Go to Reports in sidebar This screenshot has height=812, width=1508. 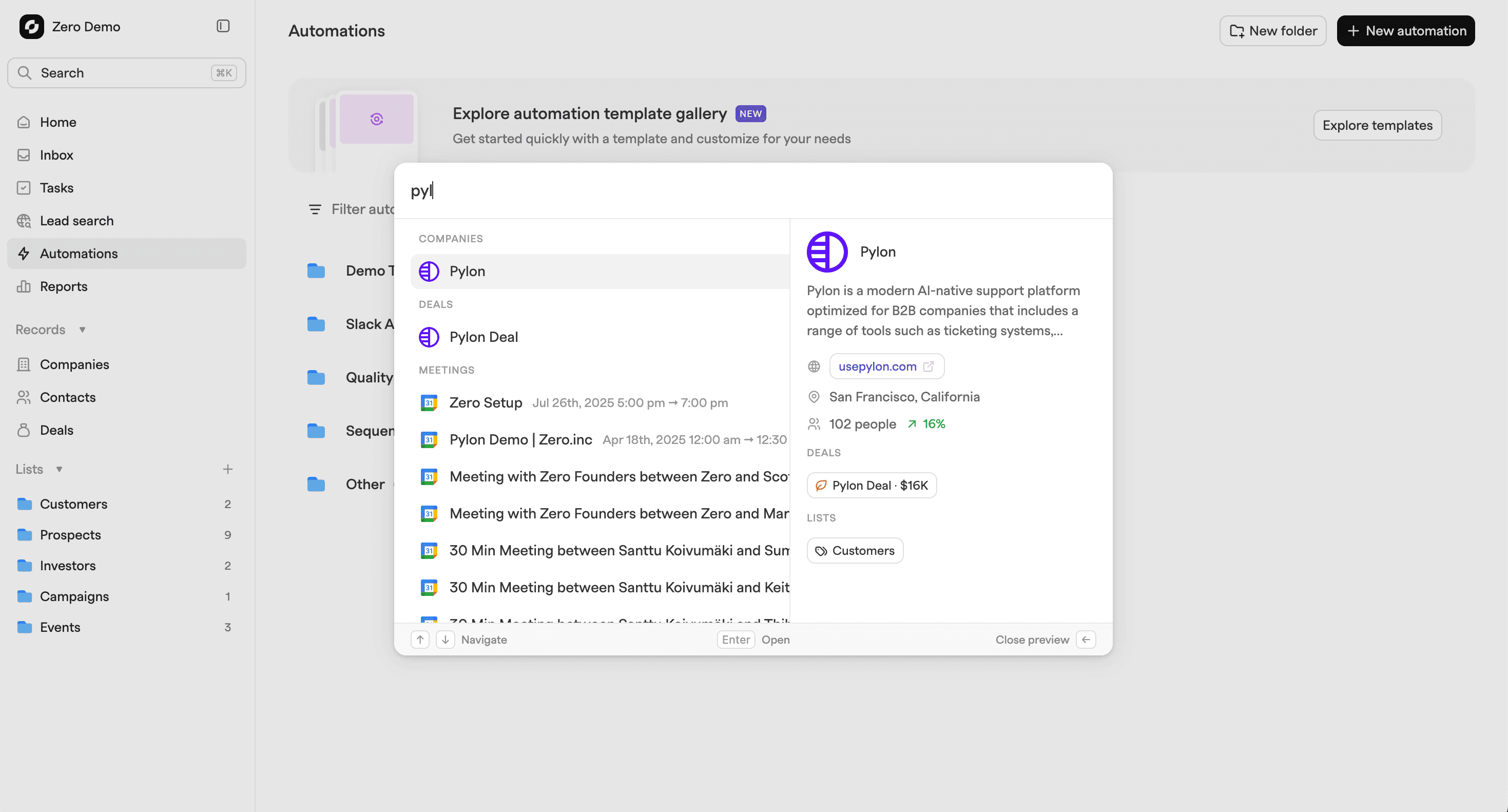63,286
